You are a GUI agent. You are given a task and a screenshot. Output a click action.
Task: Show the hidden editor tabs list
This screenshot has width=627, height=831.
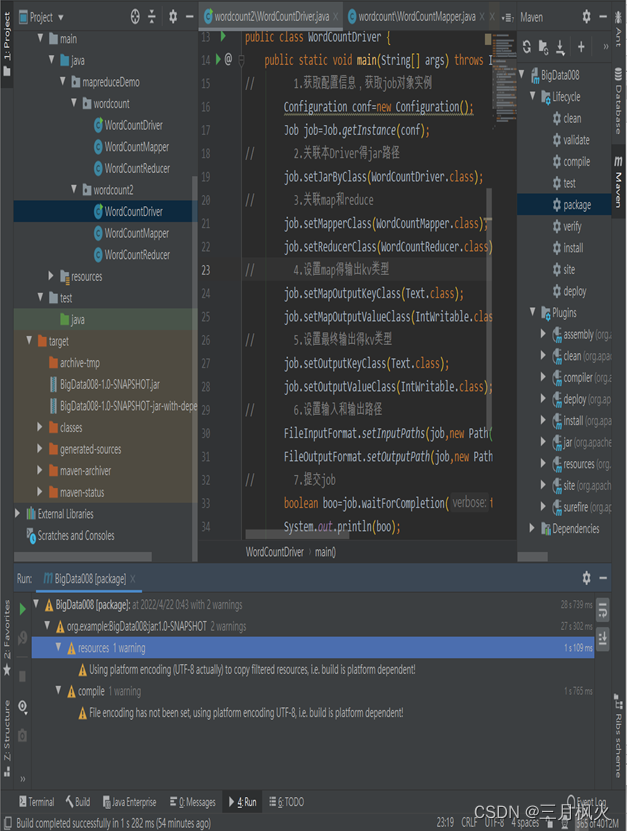click(507, 17)
